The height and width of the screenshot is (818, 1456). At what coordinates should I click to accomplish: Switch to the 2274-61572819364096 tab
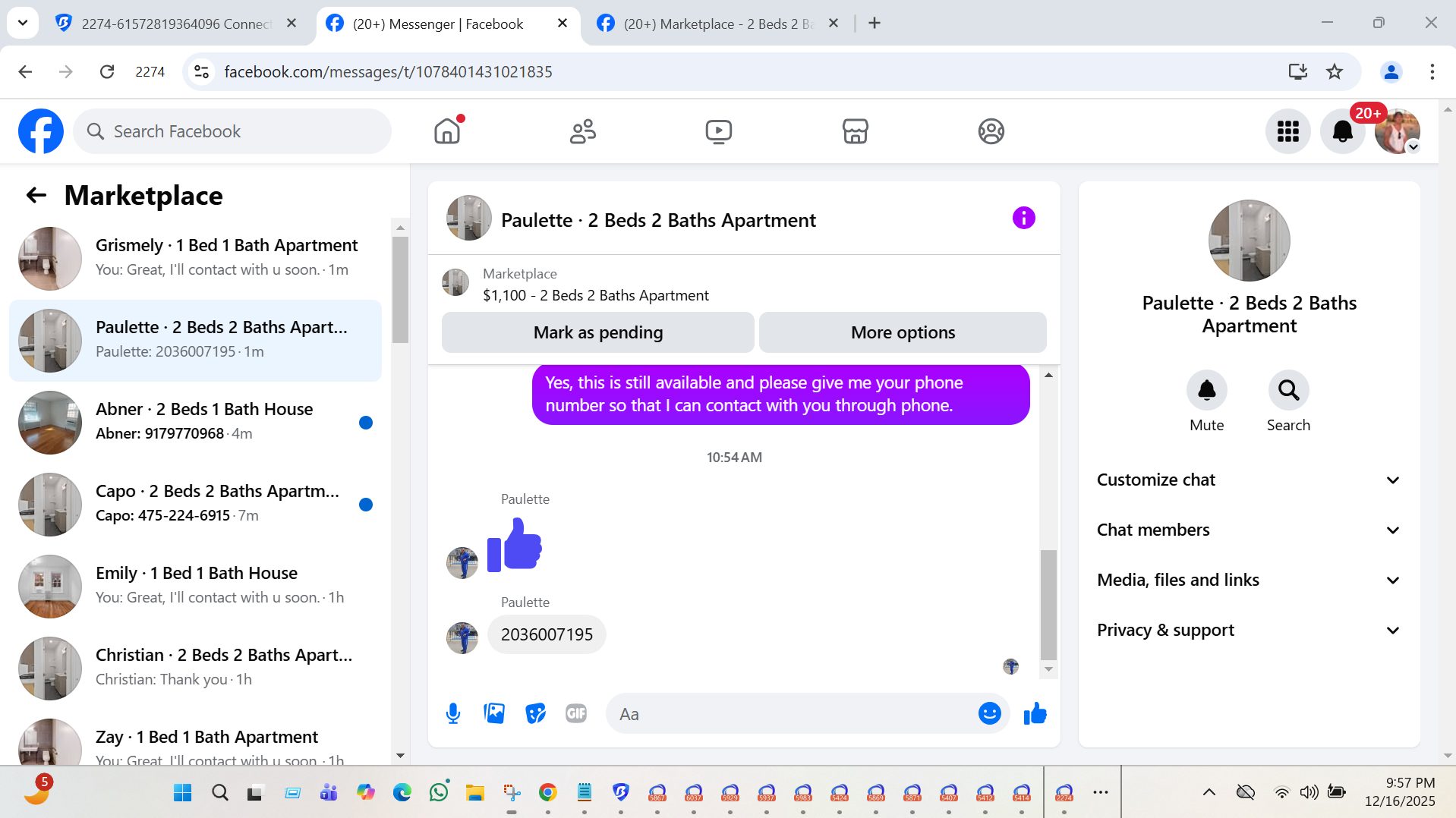tap(177, 24)
